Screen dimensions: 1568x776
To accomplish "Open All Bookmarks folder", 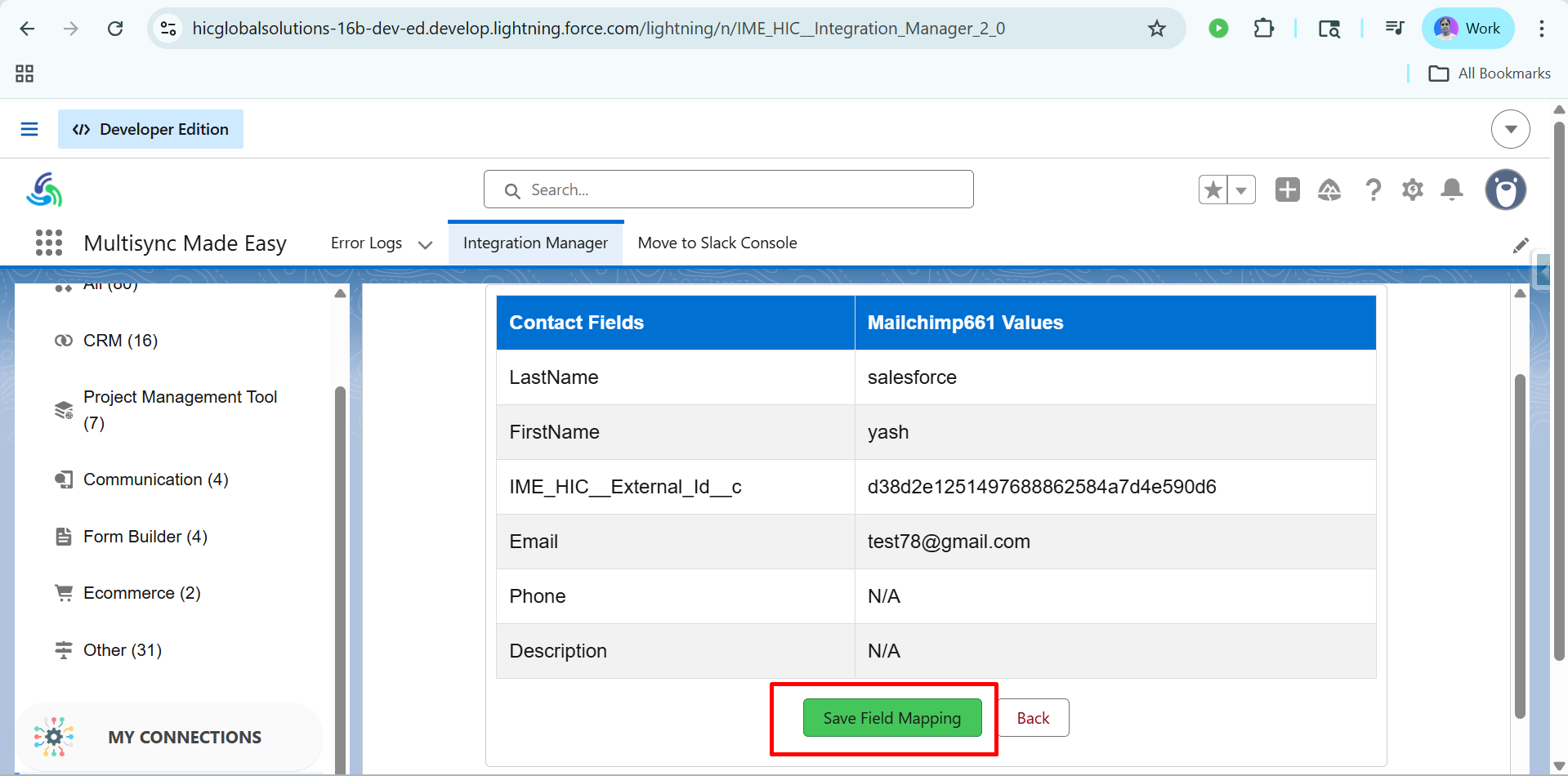I will 1490,74.
